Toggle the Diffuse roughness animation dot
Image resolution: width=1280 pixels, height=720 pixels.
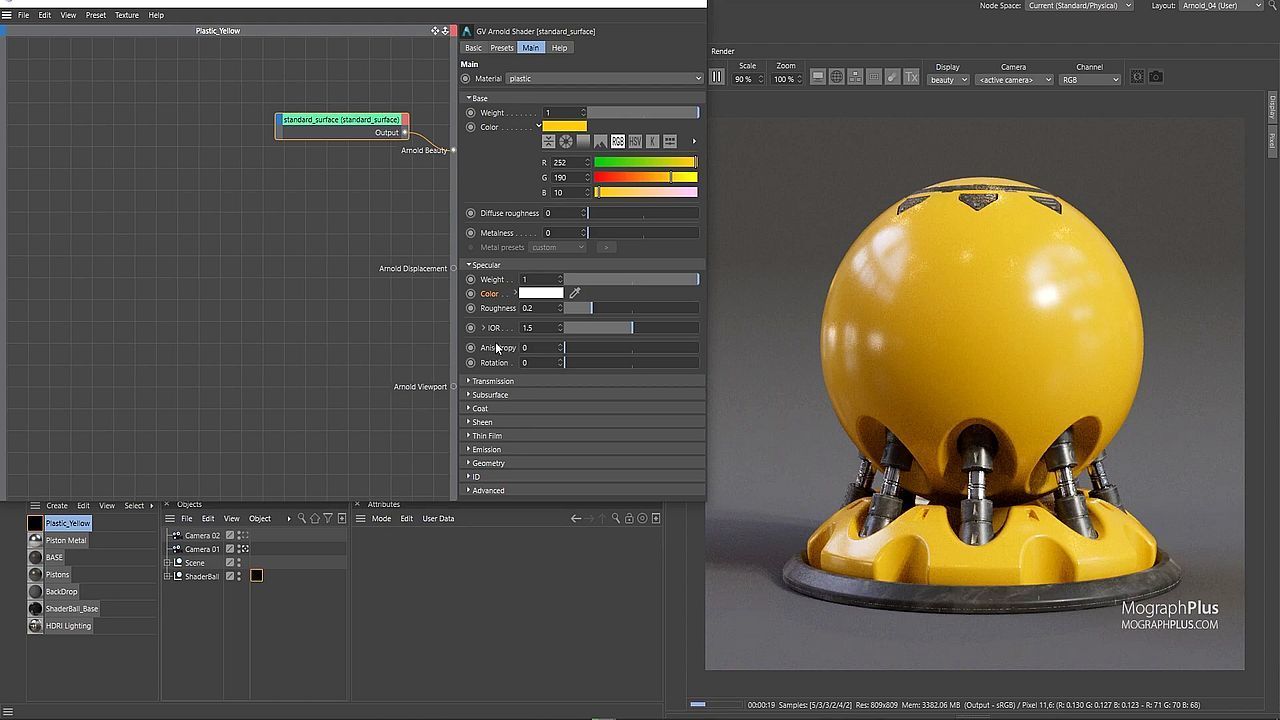(x=471, y=213)
